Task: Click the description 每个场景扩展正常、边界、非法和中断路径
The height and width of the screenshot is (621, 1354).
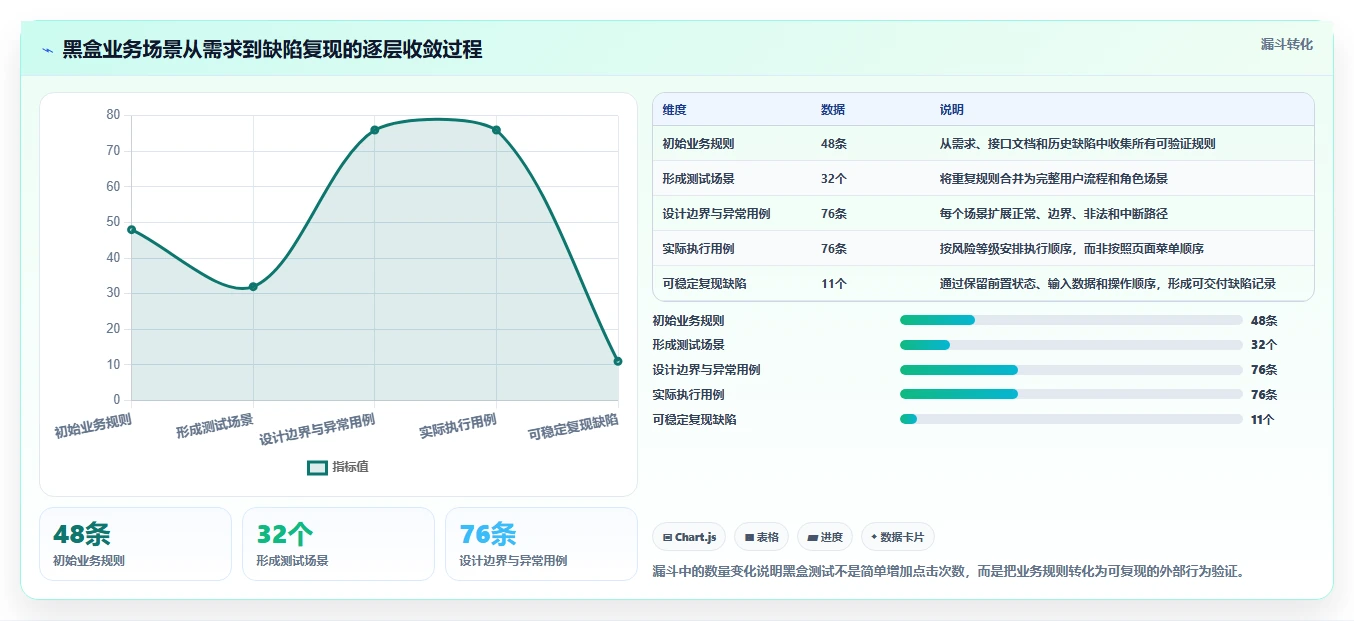Action: point(1054,214)
